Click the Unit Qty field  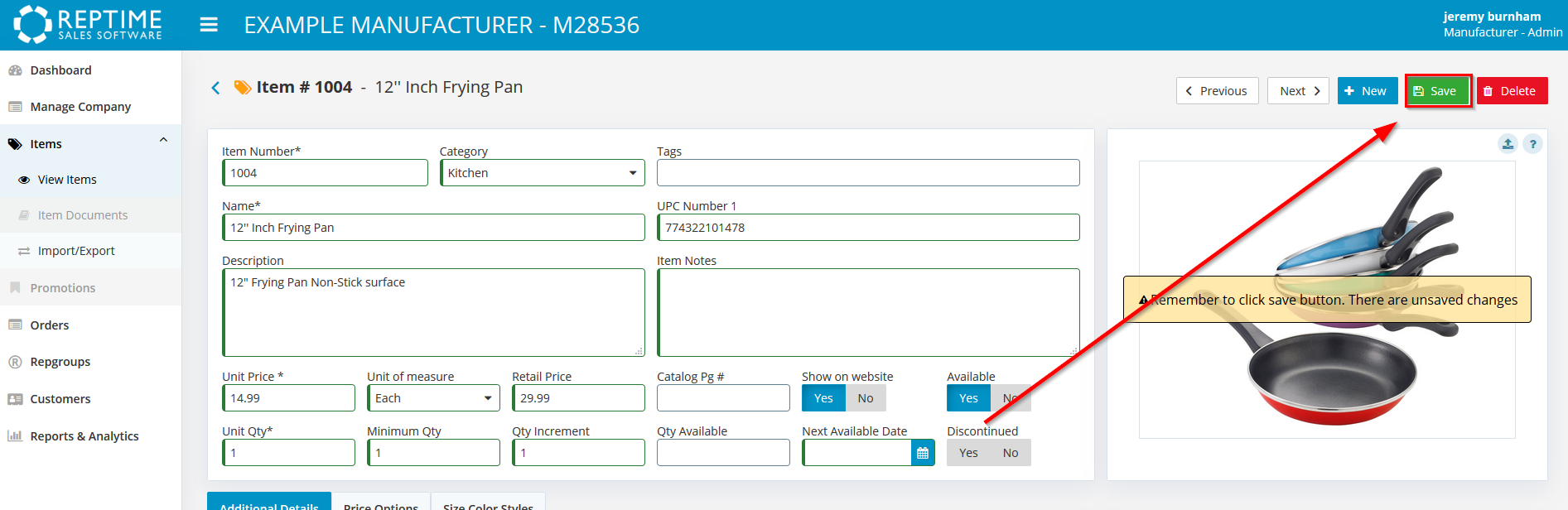pyautogui.click(x=288, y=453)
